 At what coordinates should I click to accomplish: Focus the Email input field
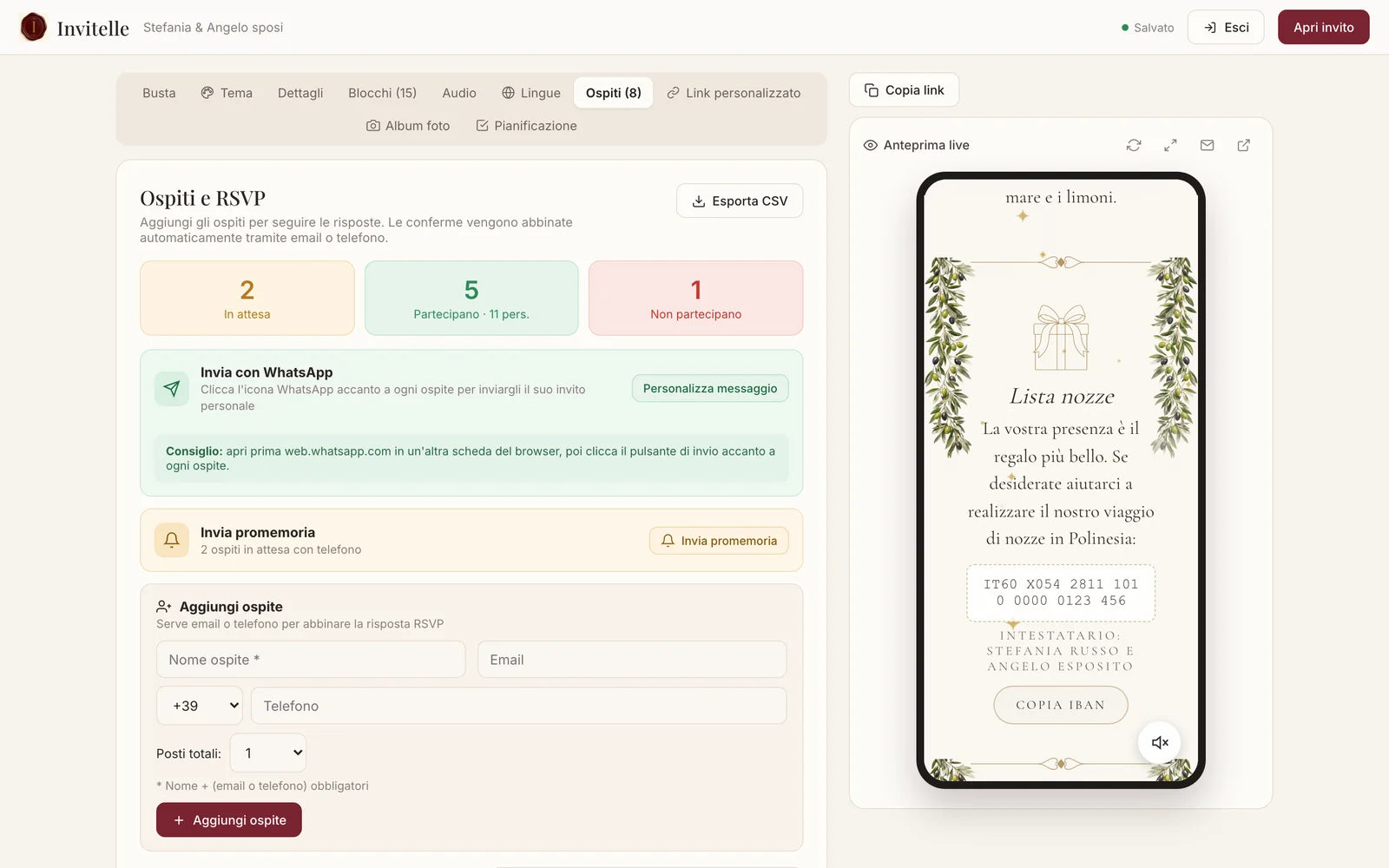click(x=632, y=660)
